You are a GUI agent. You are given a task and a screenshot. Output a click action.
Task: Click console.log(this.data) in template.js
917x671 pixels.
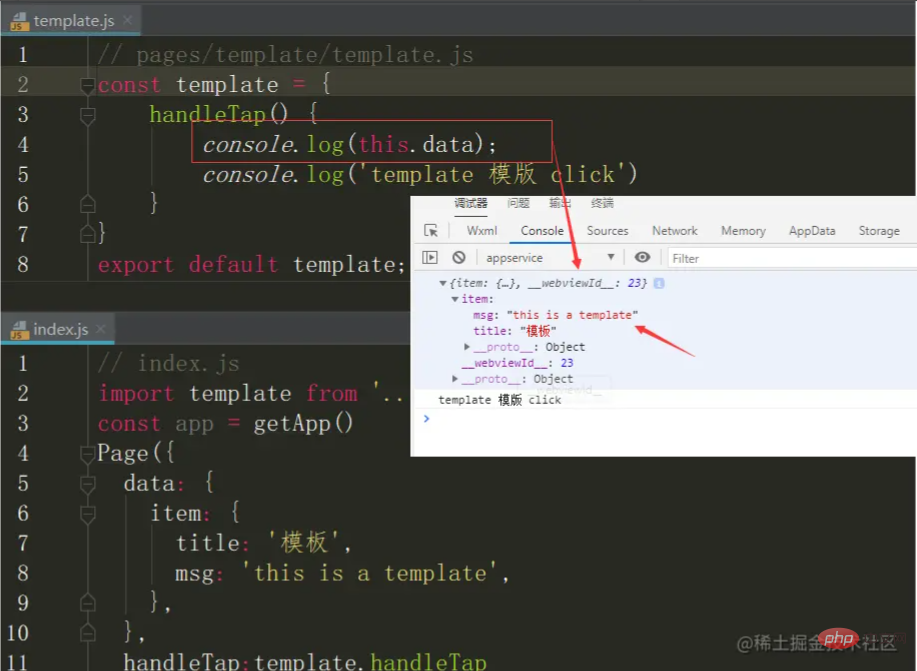click(x=349, y=144)
